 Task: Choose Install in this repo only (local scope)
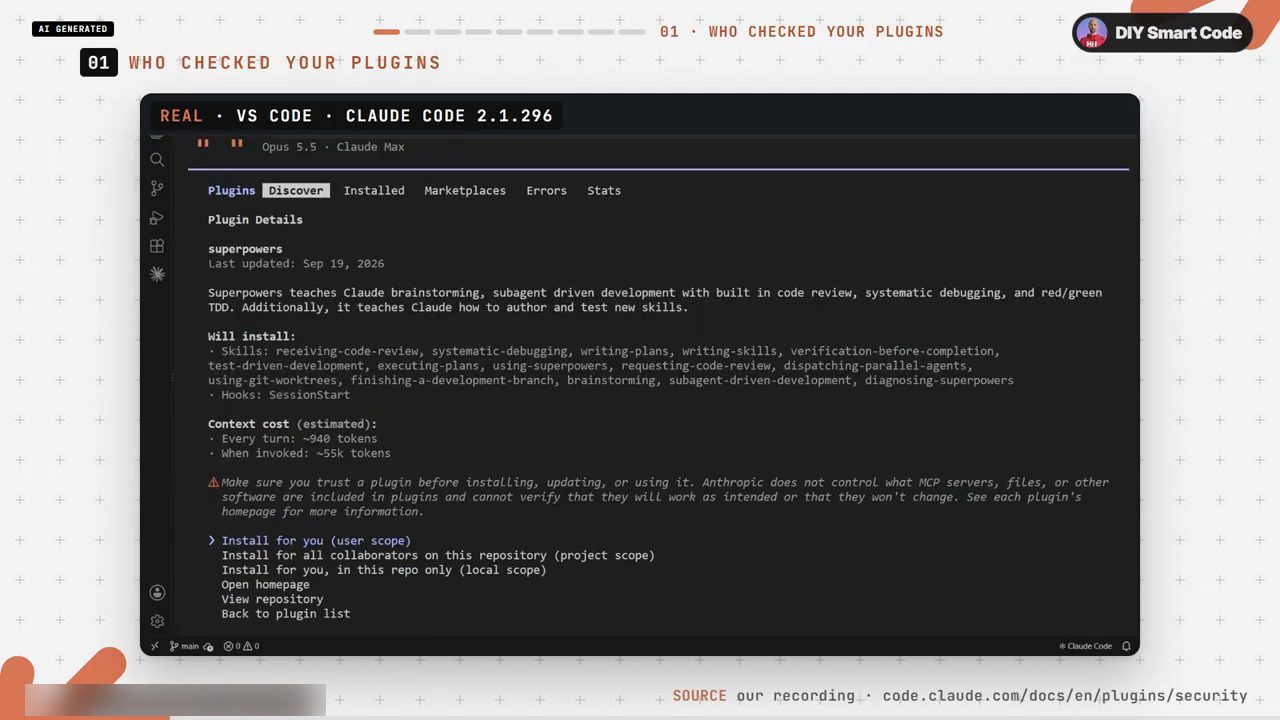click(x=384, y=570)
